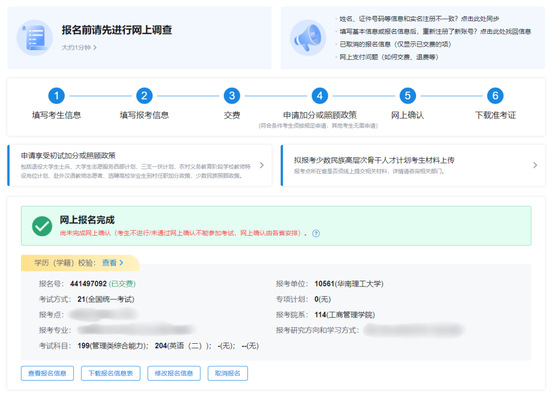Viewport: 553px width, 396px height.
Task: Click 下载报名信息表 button
Action: click(x=111, y=373)
